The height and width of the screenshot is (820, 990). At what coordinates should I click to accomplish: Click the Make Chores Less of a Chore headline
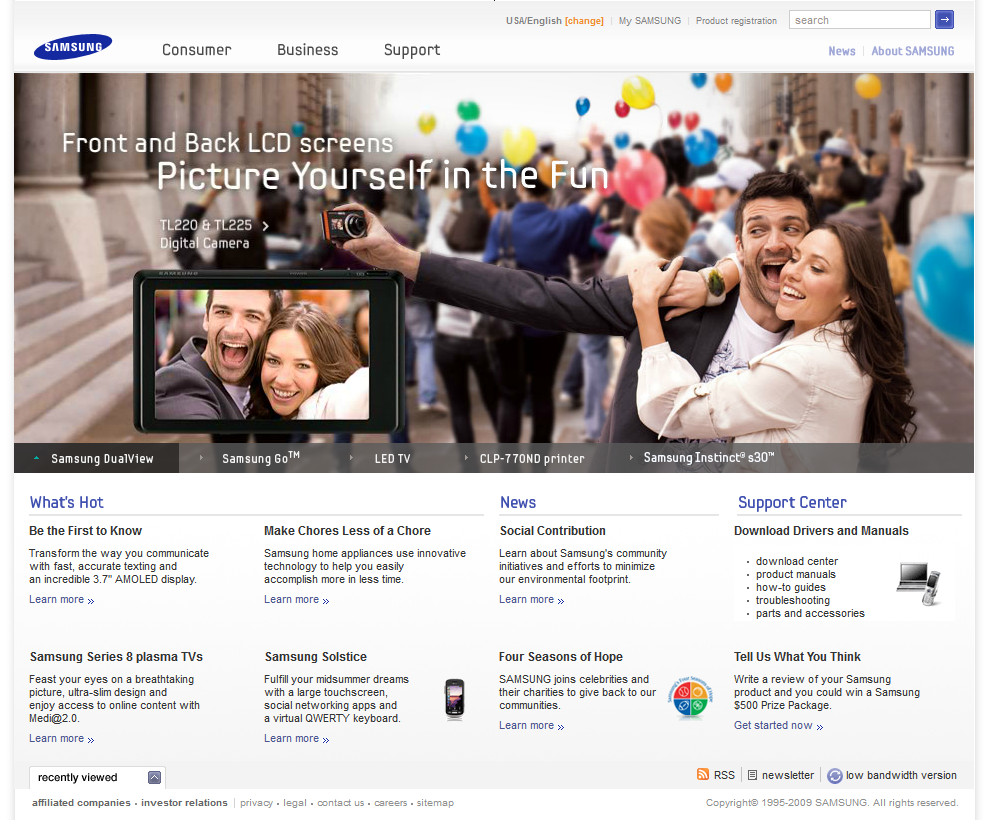coord(347,531)
